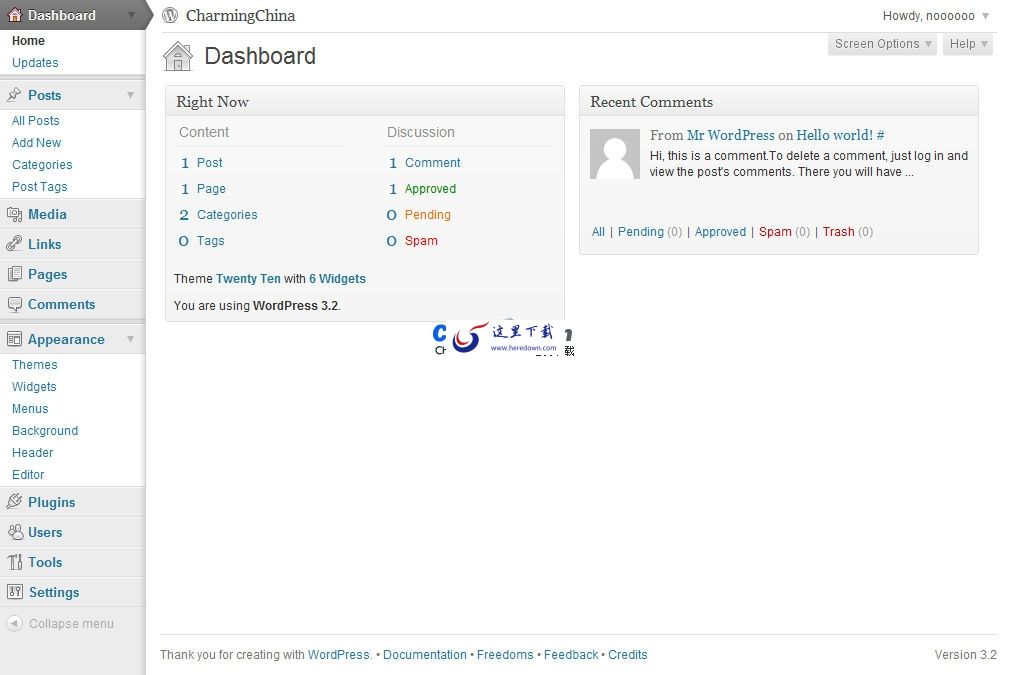
Task: Open Pages using its sidebar icon
Action: pos(14,274)
